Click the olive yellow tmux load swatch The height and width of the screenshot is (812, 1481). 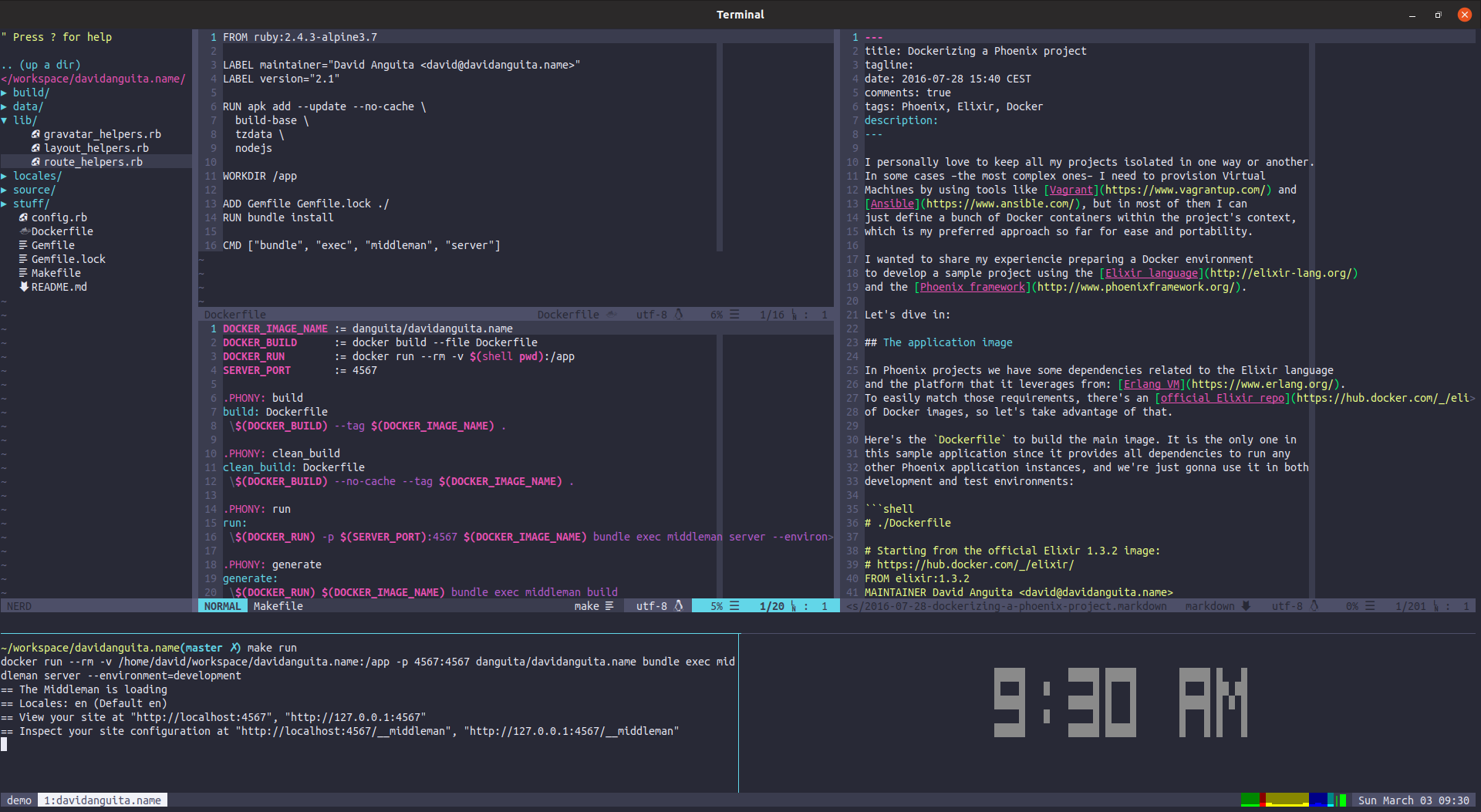(1287, 800)
